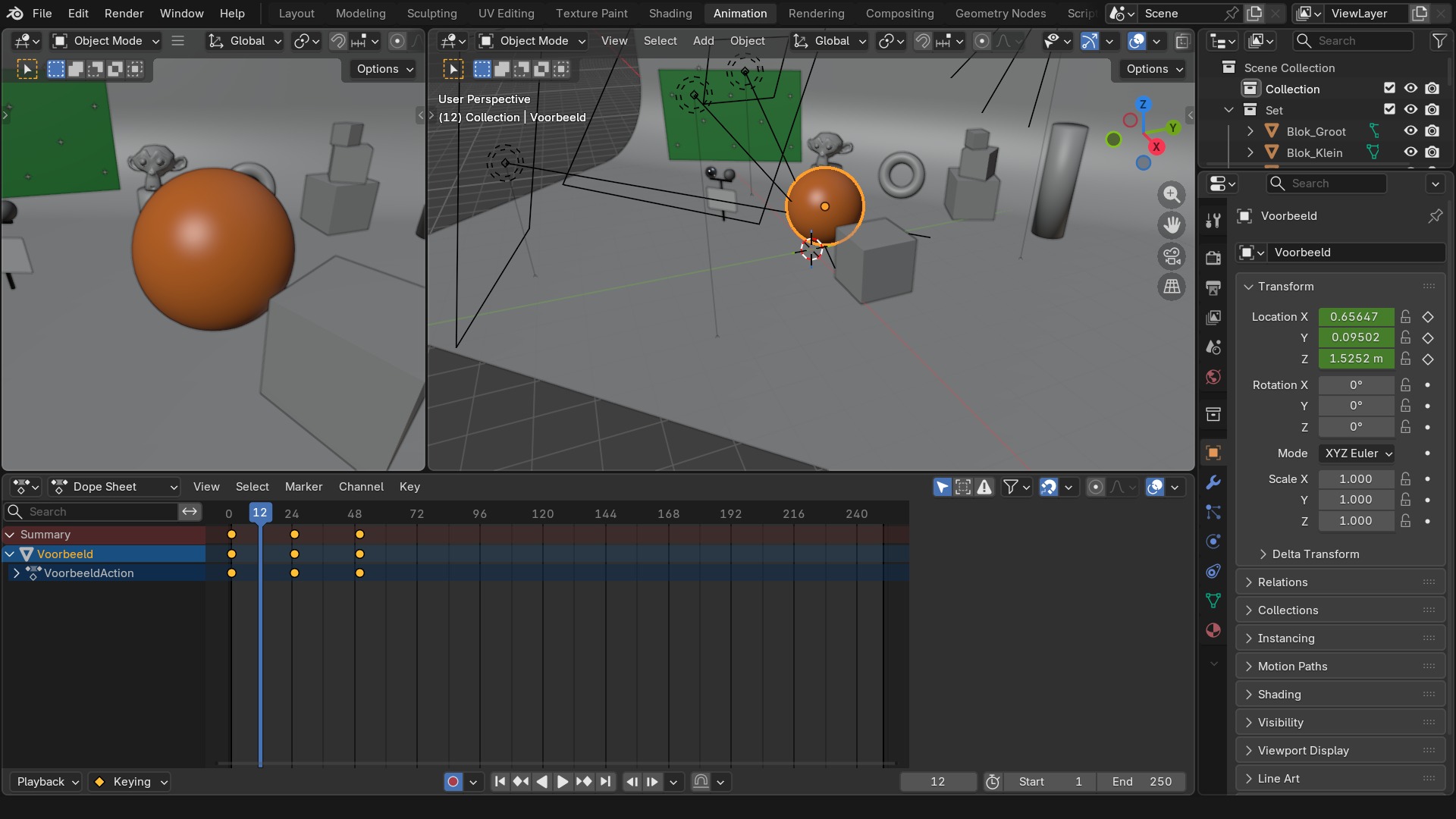Click the Scale X value field
Viewport: 1456px width, 819px height.
point(1356,479)
